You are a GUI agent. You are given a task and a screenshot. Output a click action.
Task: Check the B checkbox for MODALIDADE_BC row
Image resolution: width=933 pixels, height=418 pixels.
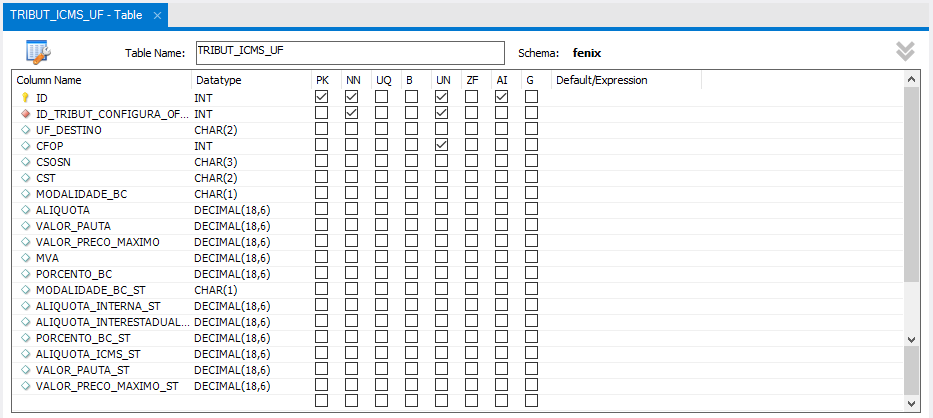pos(411,193)
